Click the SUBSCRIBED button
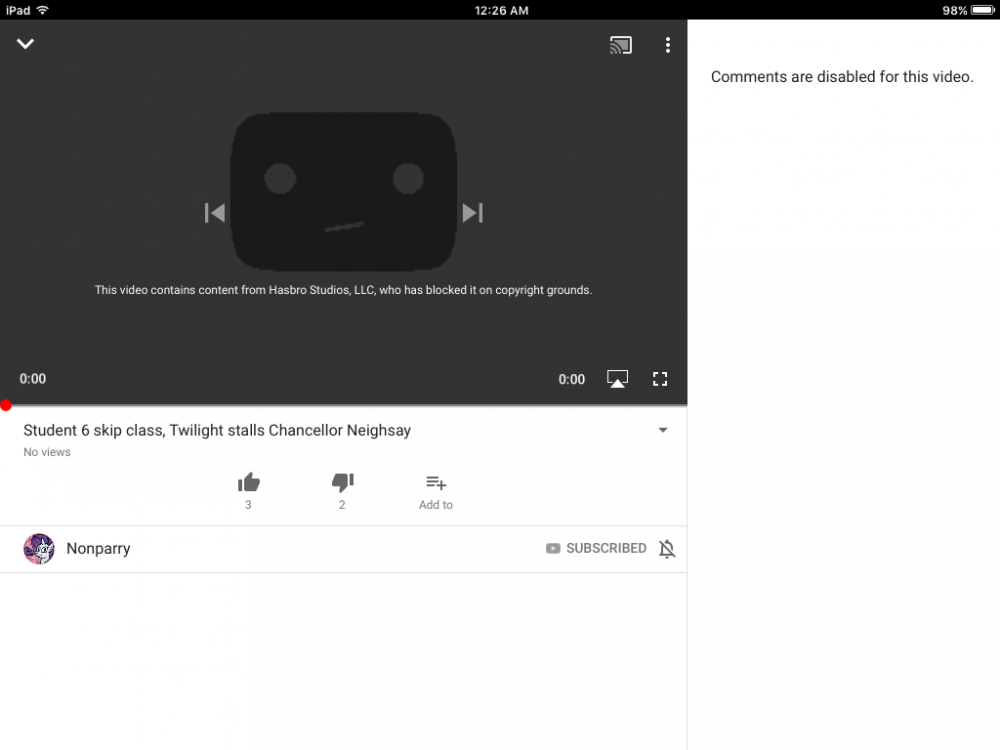Viewport: 1000px width, 750px height. pyautogui.click(x=596, y=548)
